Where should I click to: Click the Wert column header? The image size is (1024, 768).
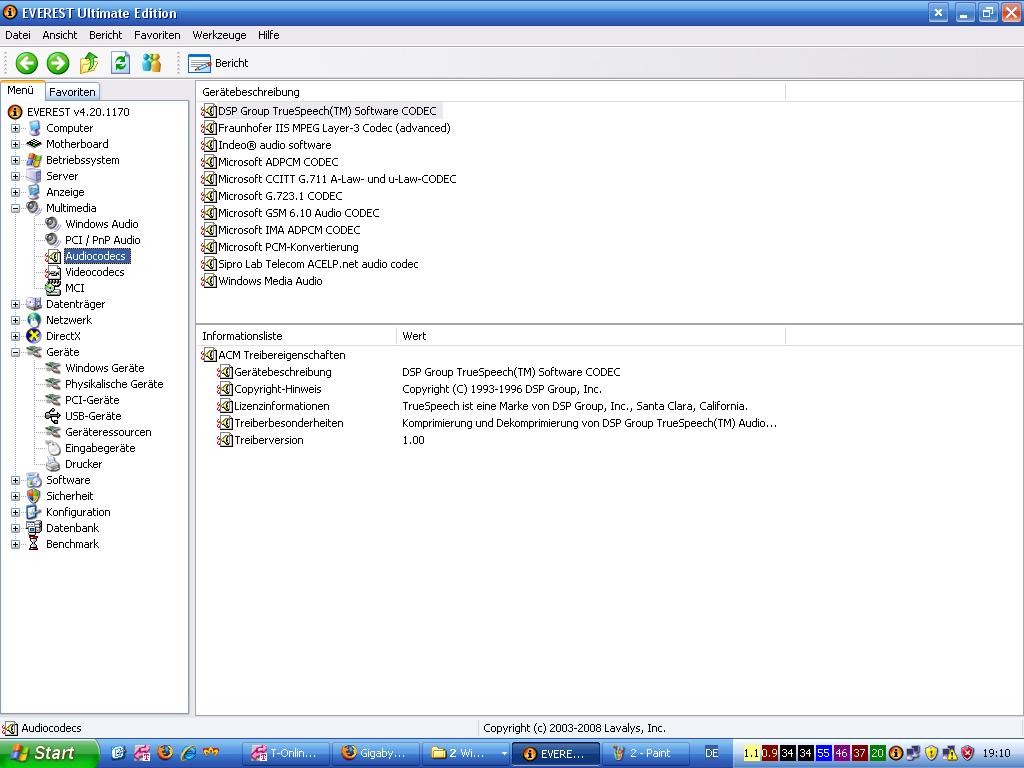tap(590, 336)
